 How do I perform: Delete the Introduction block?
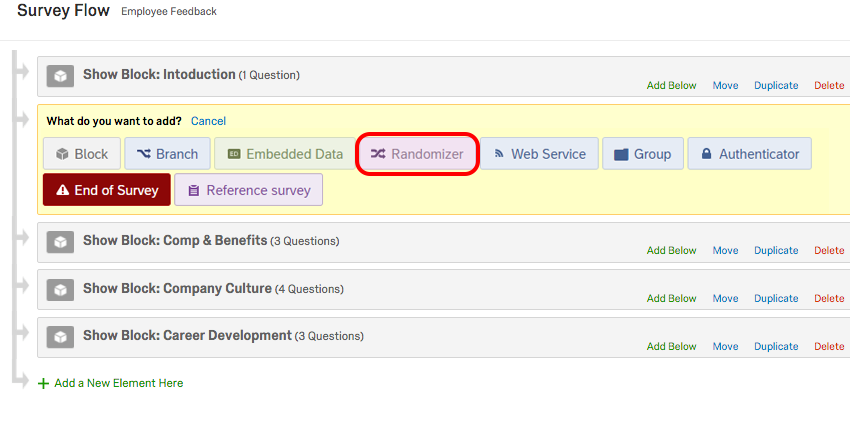[x=828, y=86]
